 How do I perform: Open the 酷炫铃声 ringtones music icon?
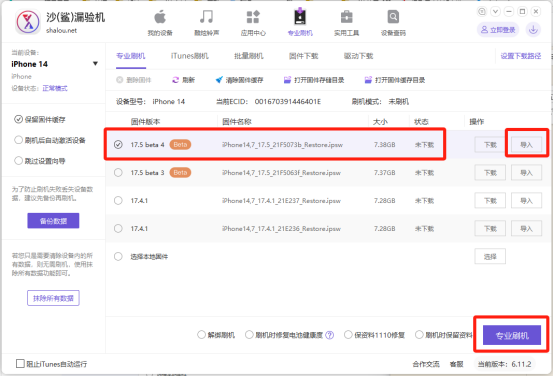tap(206, 17)
